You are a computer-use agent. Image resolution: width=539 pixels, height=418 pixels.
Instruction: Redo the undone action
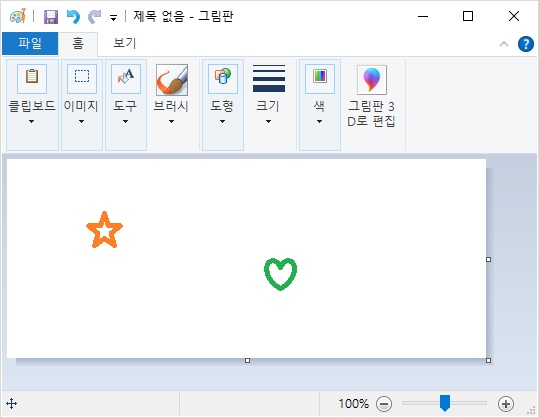pyautogui.click(x=95, y=16)
